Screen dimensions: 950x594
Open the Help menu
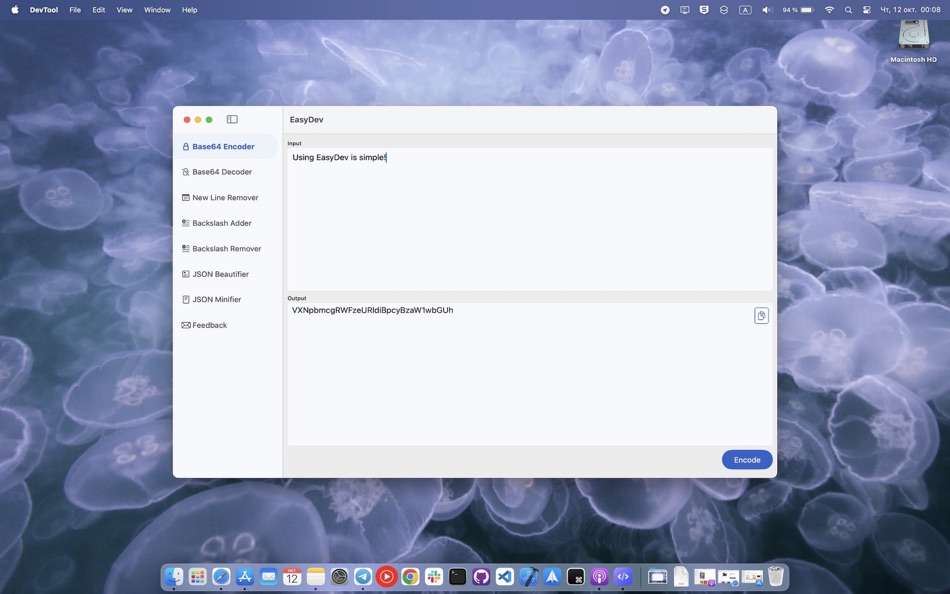(x=190, y=10)
